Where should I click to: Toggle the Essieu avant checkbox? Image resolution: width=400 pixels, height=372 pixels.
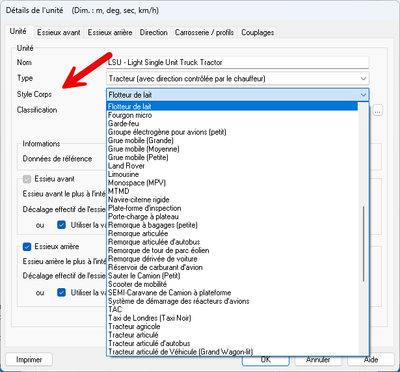pyautogui.click(x=27, y=179)
